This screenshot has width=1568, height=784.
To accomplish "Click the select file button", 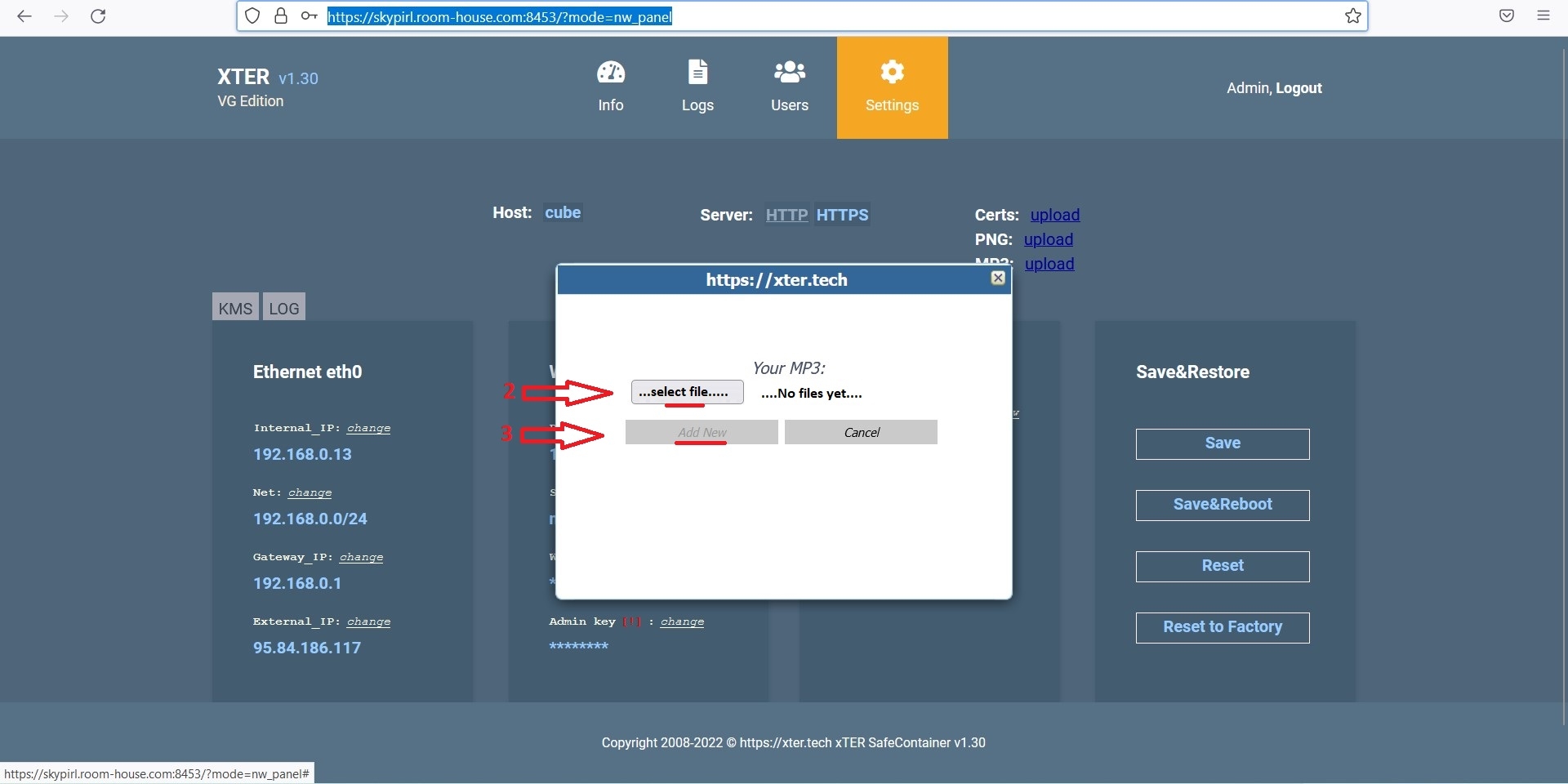I will (687, 392).
